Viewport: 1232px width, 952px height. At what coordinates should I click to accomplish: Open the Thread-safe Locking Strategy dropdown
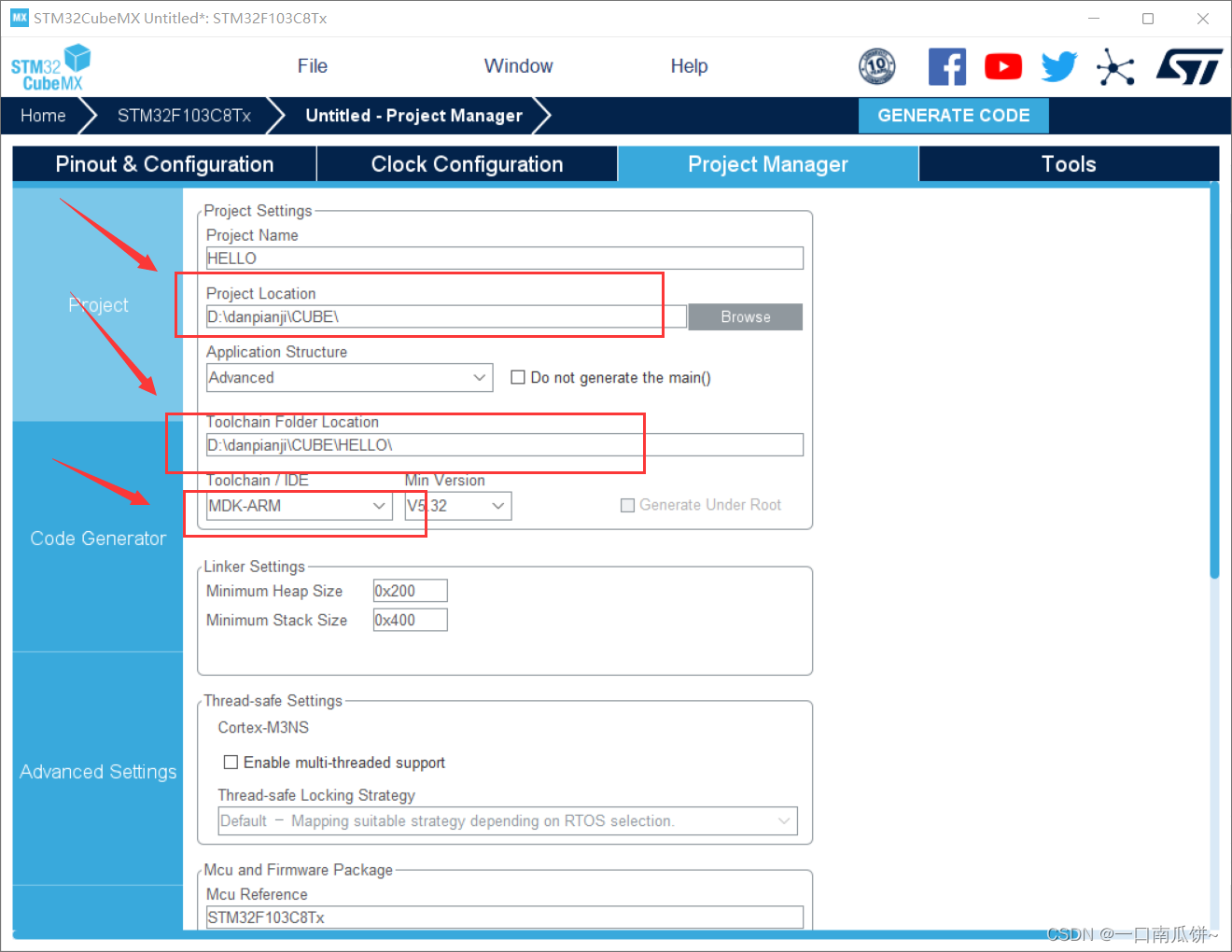point(508,821)
